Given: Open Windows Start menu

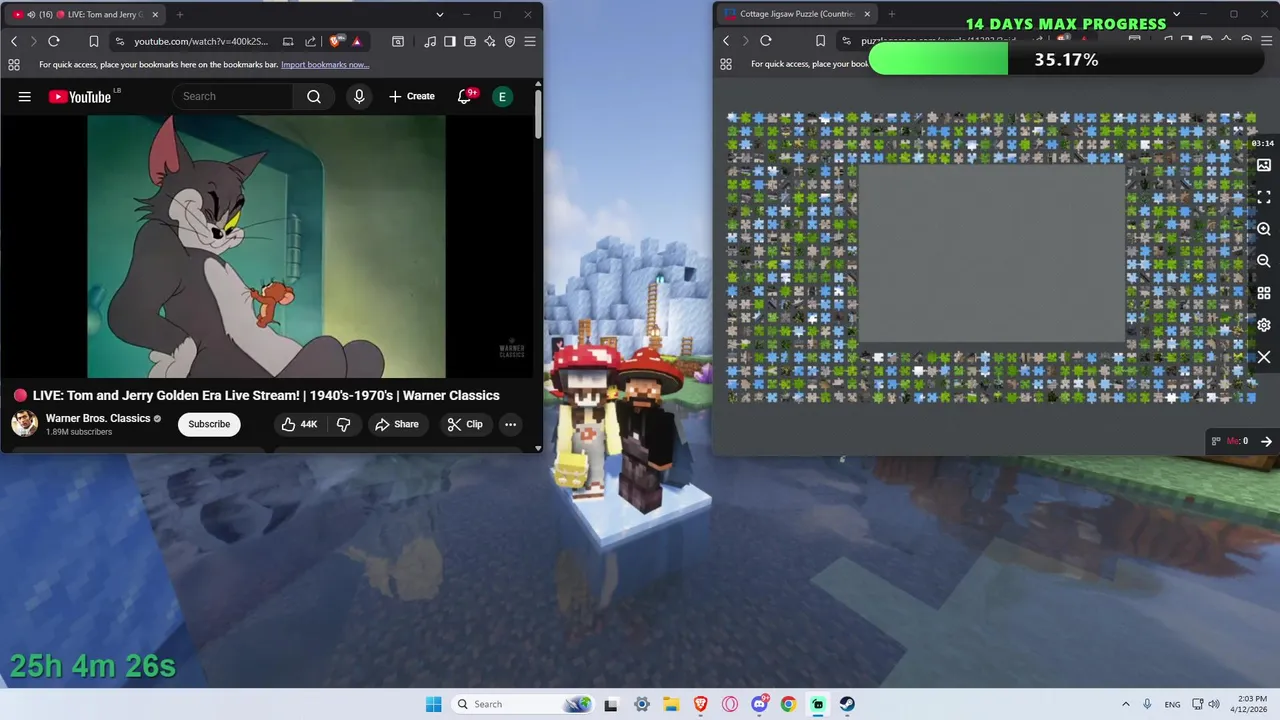Looking at the screenshot, I should pyautogui.click(x=433, y=704).
